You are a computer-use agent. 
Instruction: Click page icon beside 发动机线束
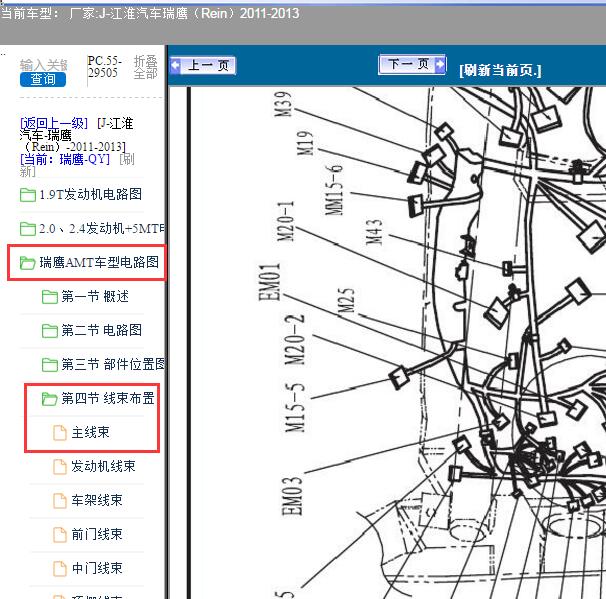coord(60,467)
